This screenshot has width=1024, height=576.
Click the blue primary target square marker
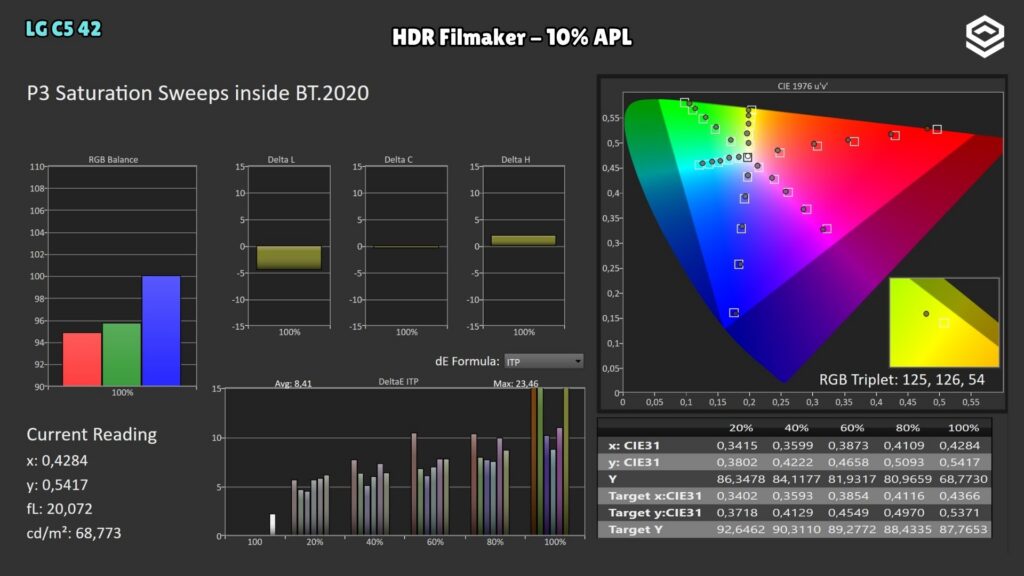tap(733, 313)
